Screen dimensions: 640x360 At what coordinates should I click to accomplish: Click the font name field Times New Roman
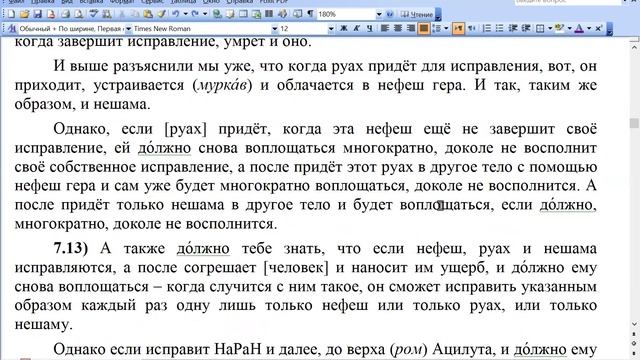tap(202, 29)
